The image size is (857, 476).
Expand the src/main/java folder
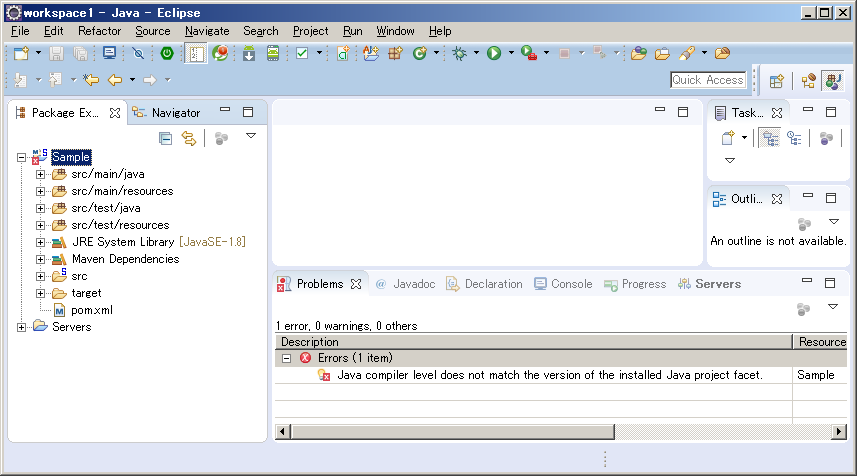pyautogui.click(x=40, y=174)
